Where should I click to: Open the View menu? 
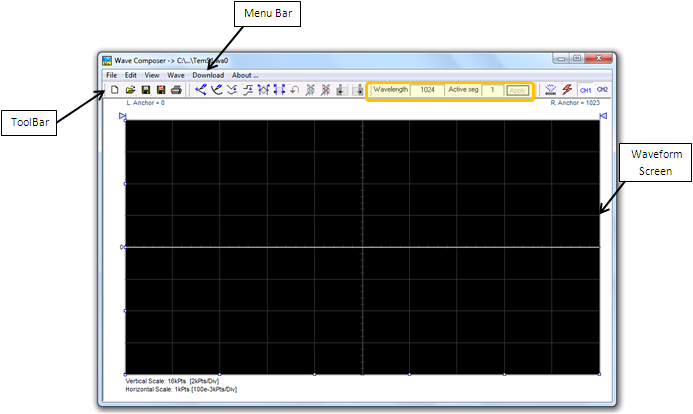pos(152,75)
